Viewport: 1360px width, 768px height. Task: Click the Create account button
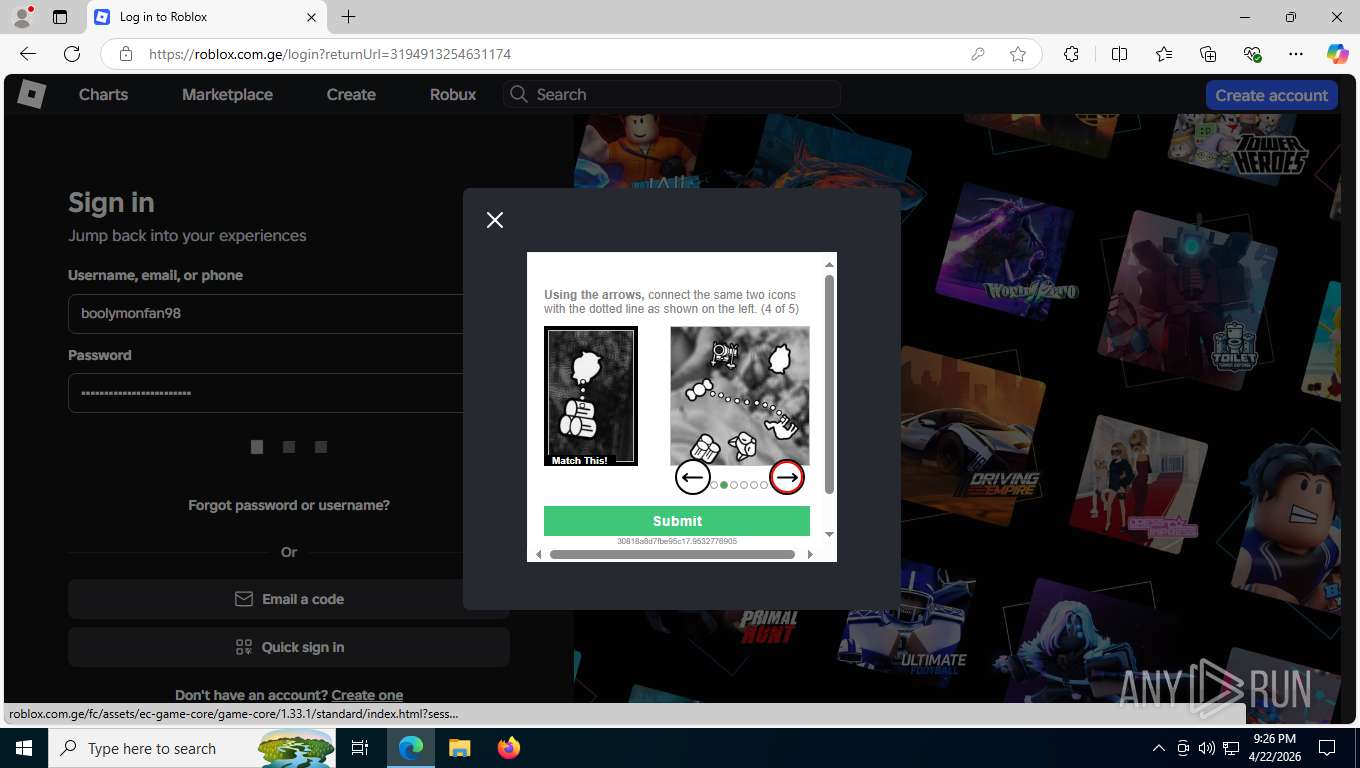pos(1272,95)
